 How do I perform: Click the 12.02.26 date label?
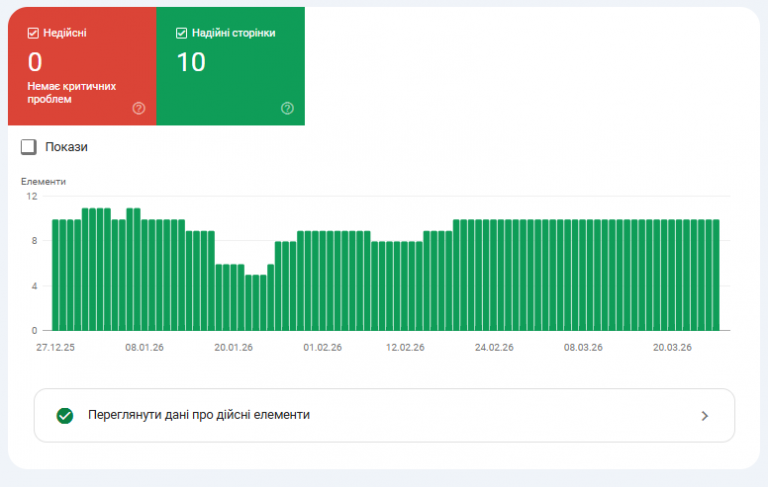405,347
